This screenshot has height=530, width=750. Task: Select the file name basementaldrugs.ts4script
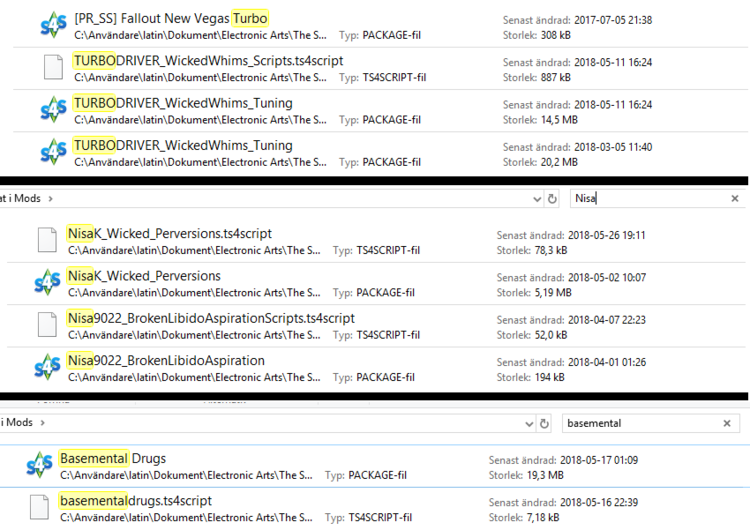click(136, 501)
